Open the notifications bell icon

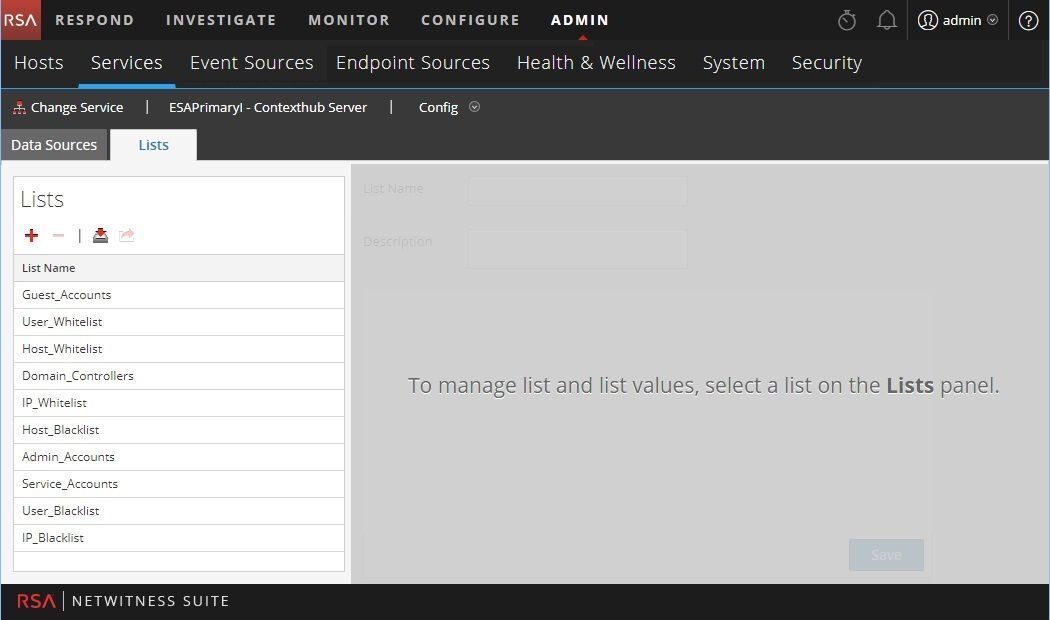[x=886, y=20]
